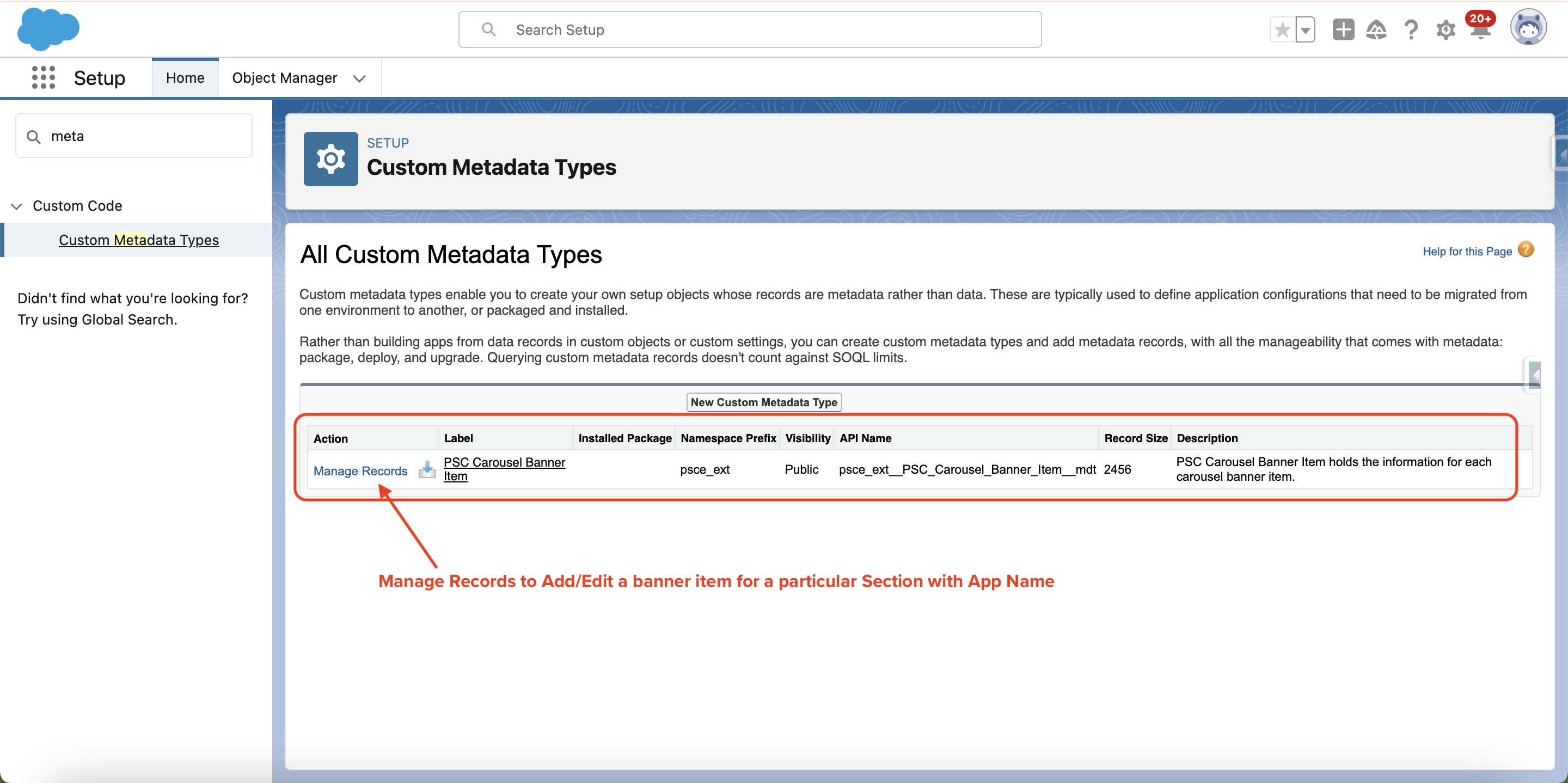Click the Setup app name label
Screen dimensions: 1568x783
[x=99, y=78]
